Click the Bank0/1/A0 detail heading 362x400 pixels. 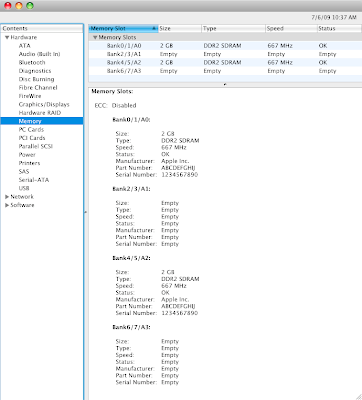point(131,120)
